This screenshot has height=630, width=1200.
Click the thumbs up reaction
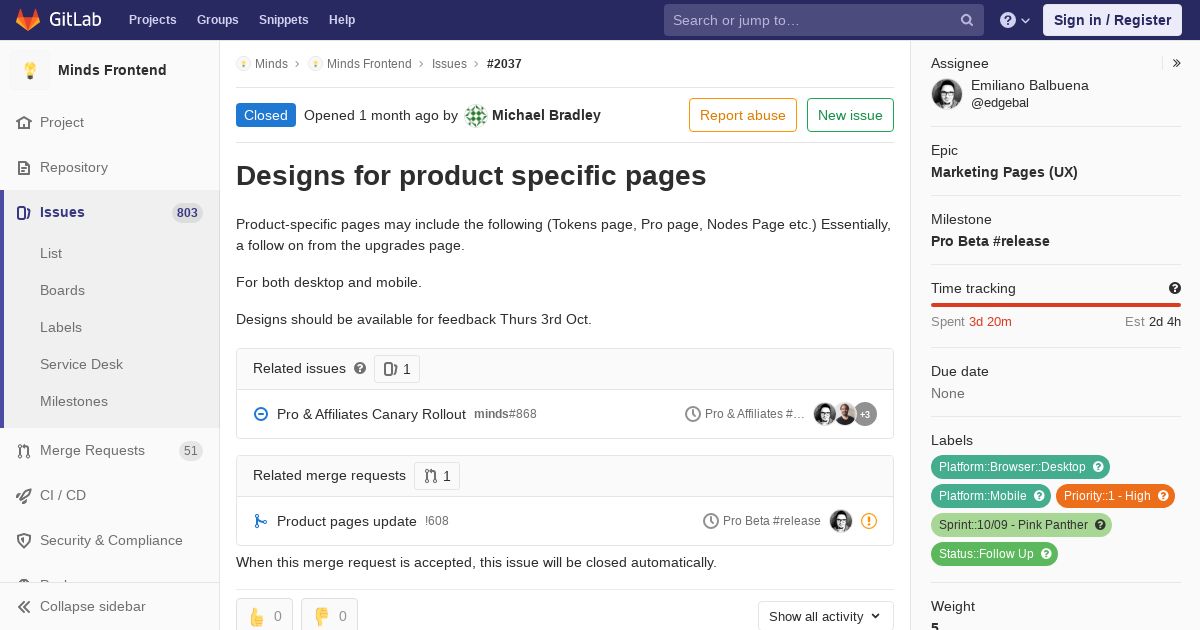click(x=264, y=616)
